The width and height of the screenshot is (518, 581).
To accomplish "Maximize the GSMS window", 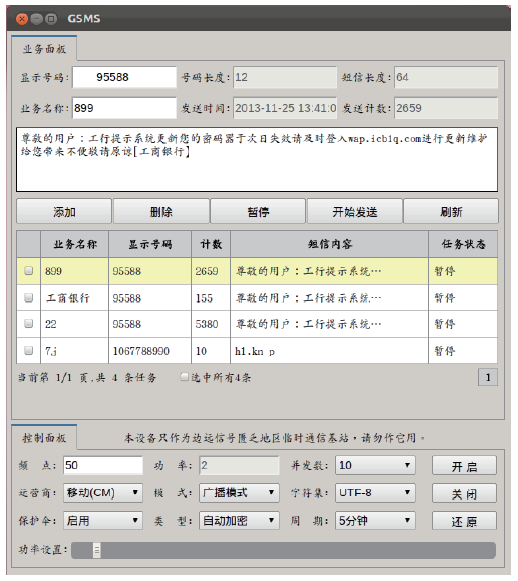I will tap(51, 19).
